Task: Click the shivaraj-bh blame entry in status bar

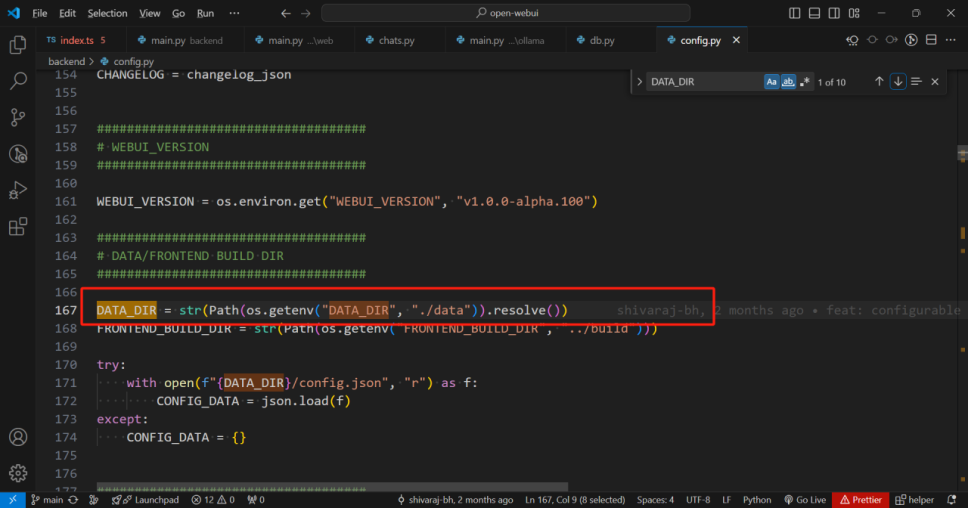Action: 454,500
